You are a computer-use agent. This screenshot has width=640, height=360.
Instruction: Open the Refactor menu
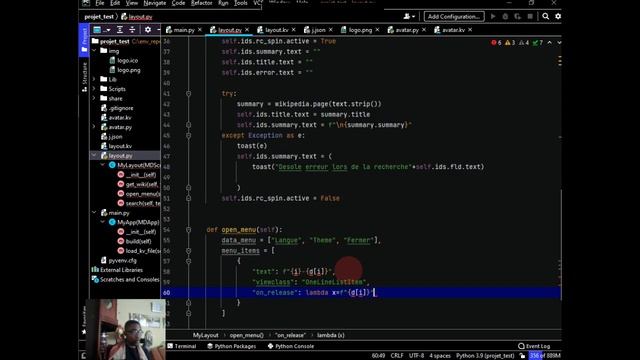202,3
